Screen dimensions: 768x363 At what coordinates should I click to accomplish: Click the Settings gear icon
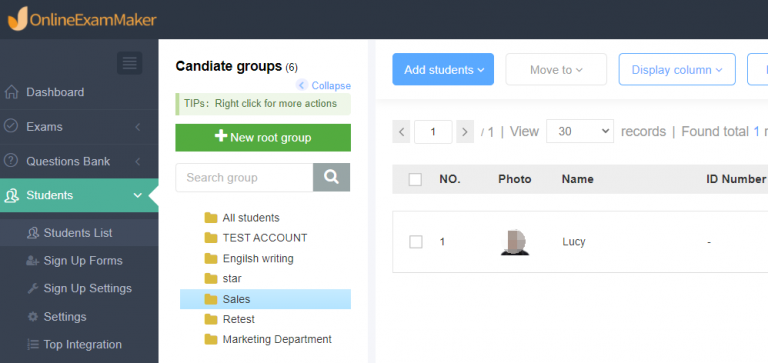point(33,316)
